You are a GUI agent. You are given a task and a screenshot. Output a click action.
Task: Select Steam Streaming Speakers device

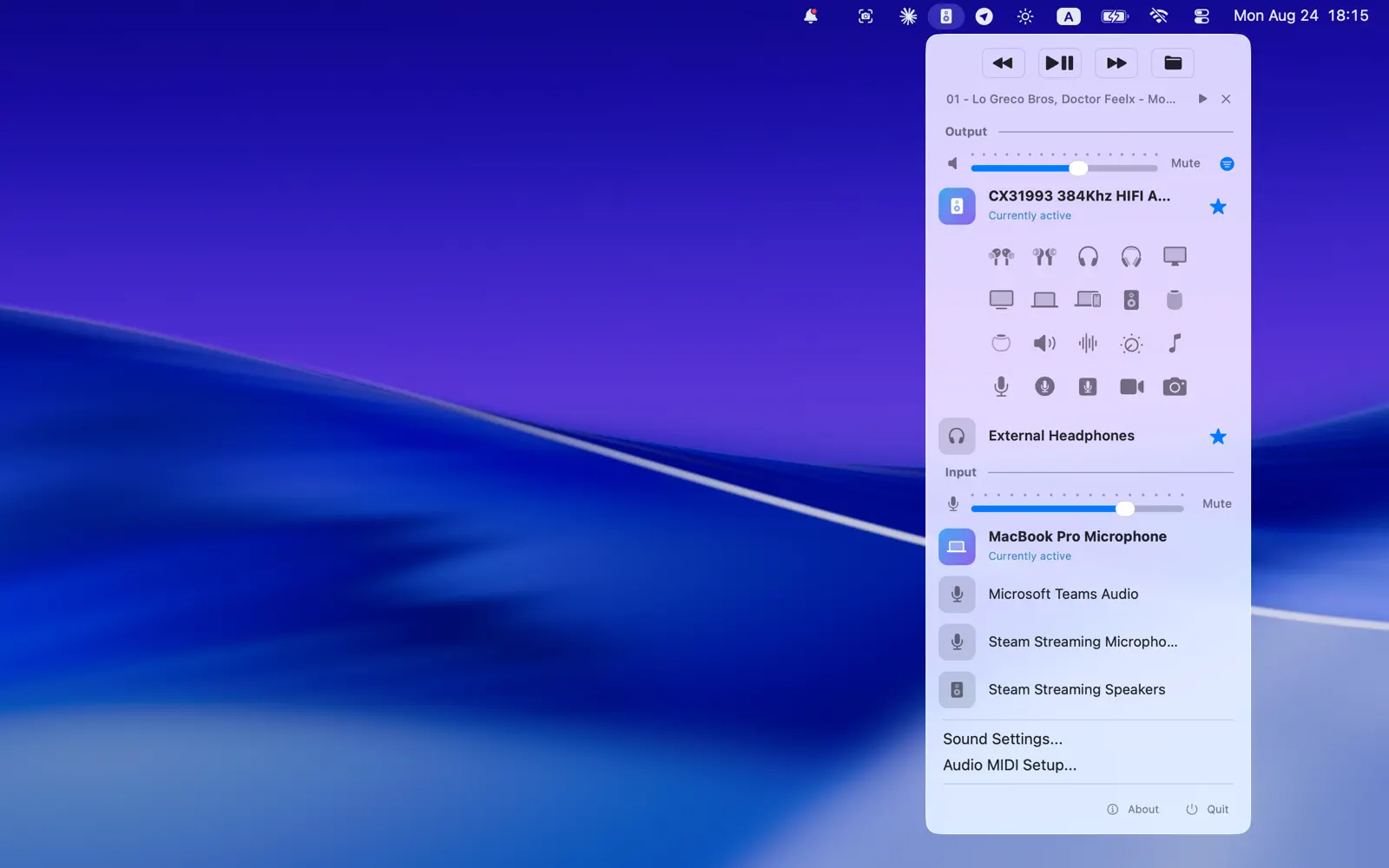pyautogui.click(x=1085, y=690)
